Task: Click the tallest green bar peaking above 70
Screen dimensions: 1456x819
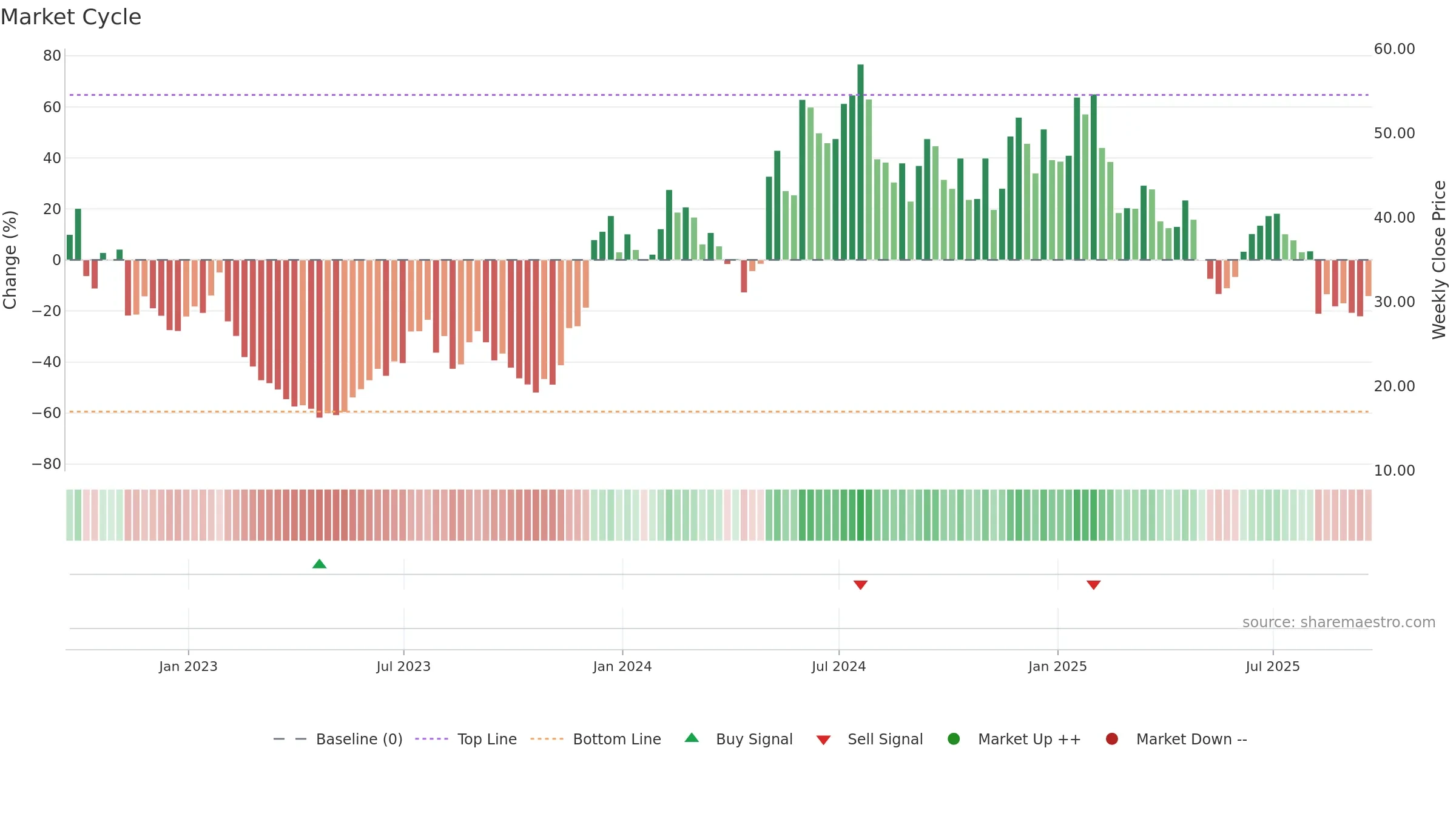Action: pyautogui.click(x=860, y=162)
